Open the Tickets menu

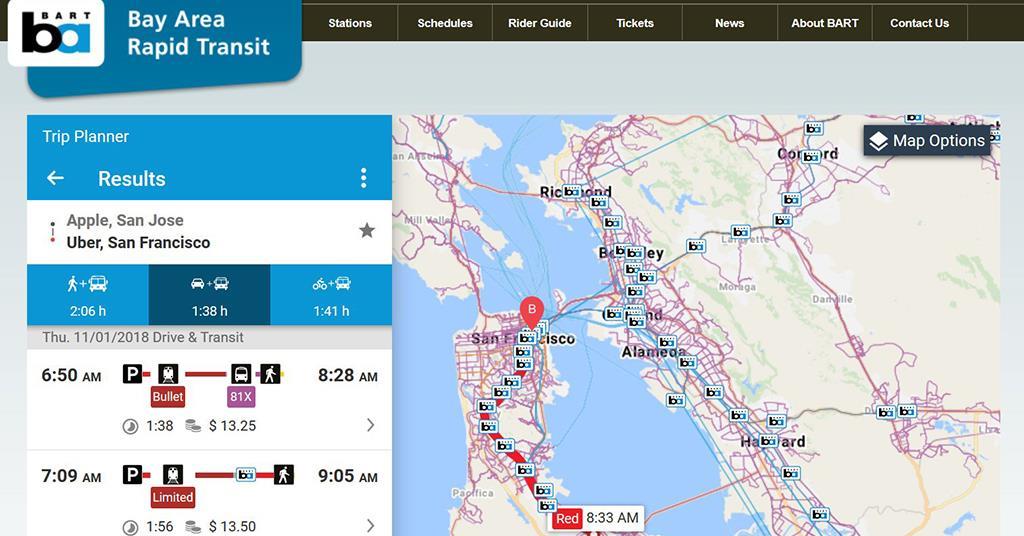tap(635, 23)
